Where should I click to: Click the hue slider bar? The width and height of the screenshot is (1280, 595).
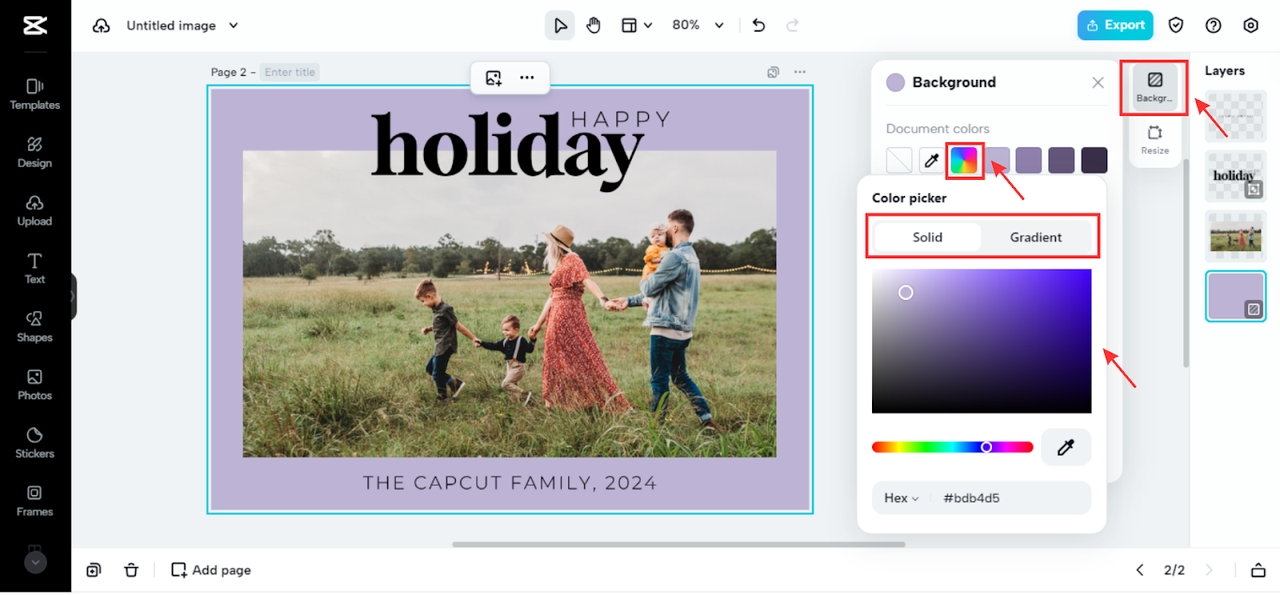(x=952, y=447)
